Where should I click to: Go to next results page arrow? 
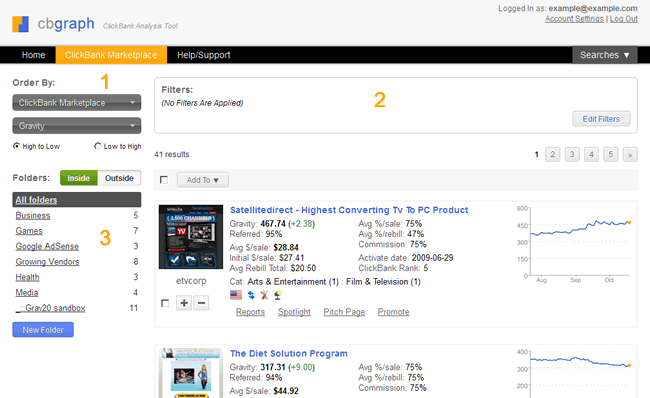pyautogui.click(x=630, y=155)
